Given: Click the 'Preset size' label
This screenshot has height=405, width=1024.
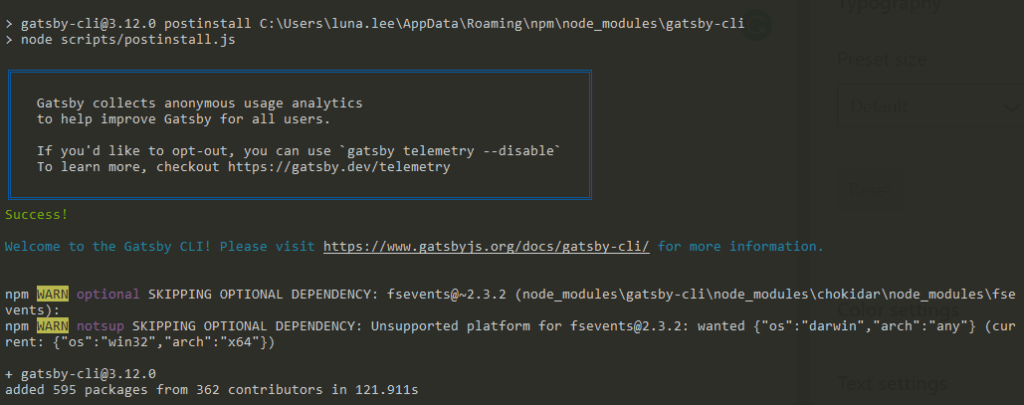Looking at the screenshot, I should point(880,60).
